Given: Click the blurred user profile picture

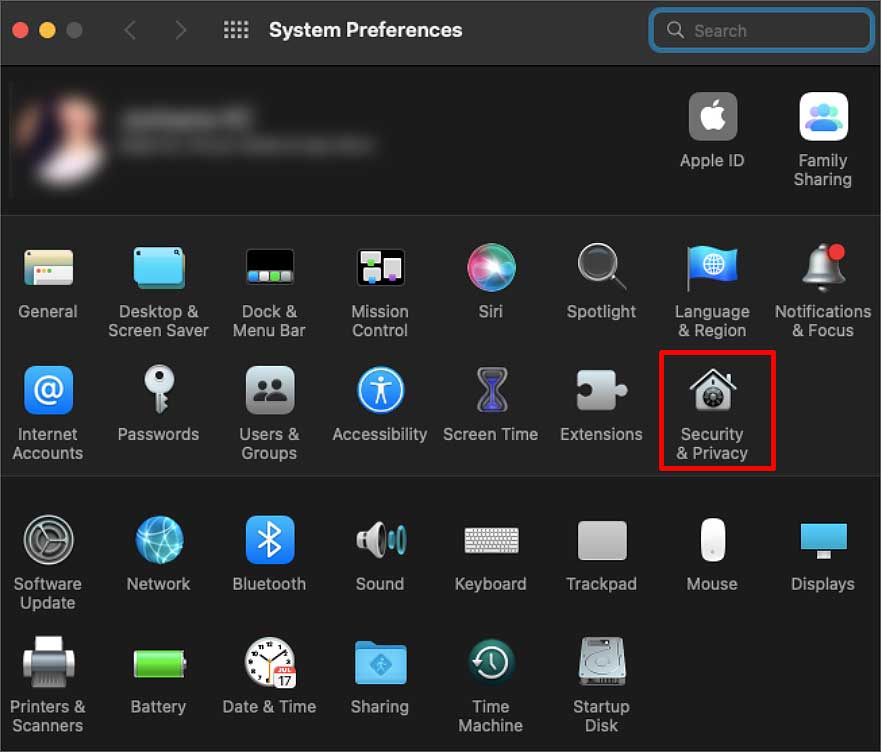Looking at the screenshot, I should (x=62, y=141).
